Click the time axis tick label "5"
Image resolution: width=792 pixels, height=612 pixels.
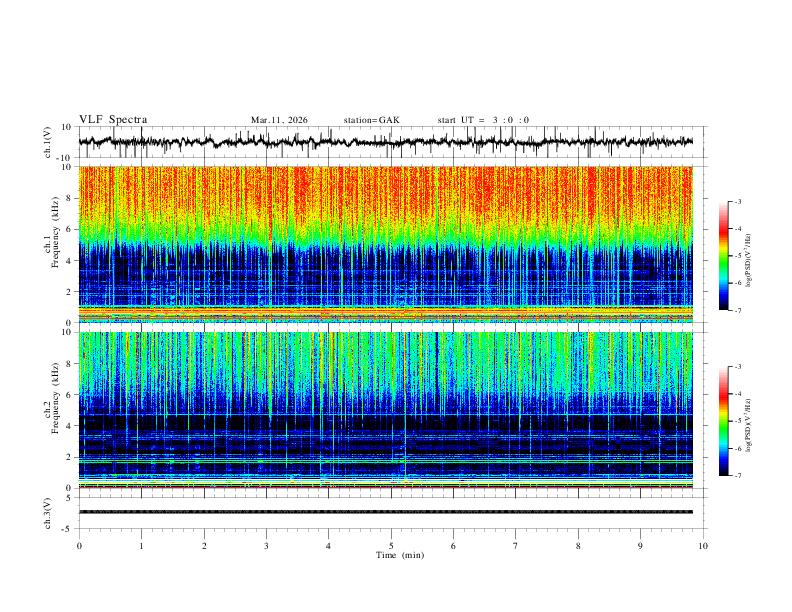click(391, 546)
